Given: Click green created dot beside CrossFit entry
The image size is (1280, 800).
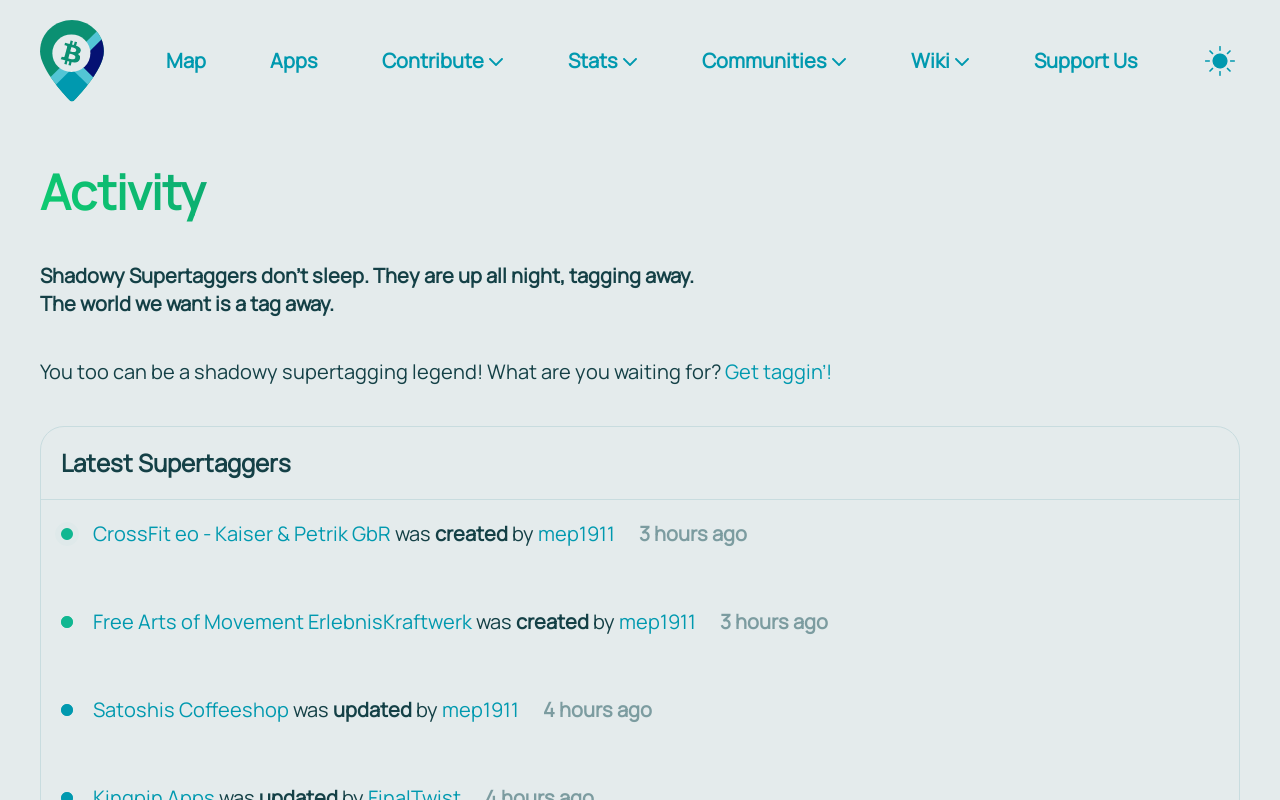Looking at the screenshot, I should pyautogui.click(x=67, y=534).
